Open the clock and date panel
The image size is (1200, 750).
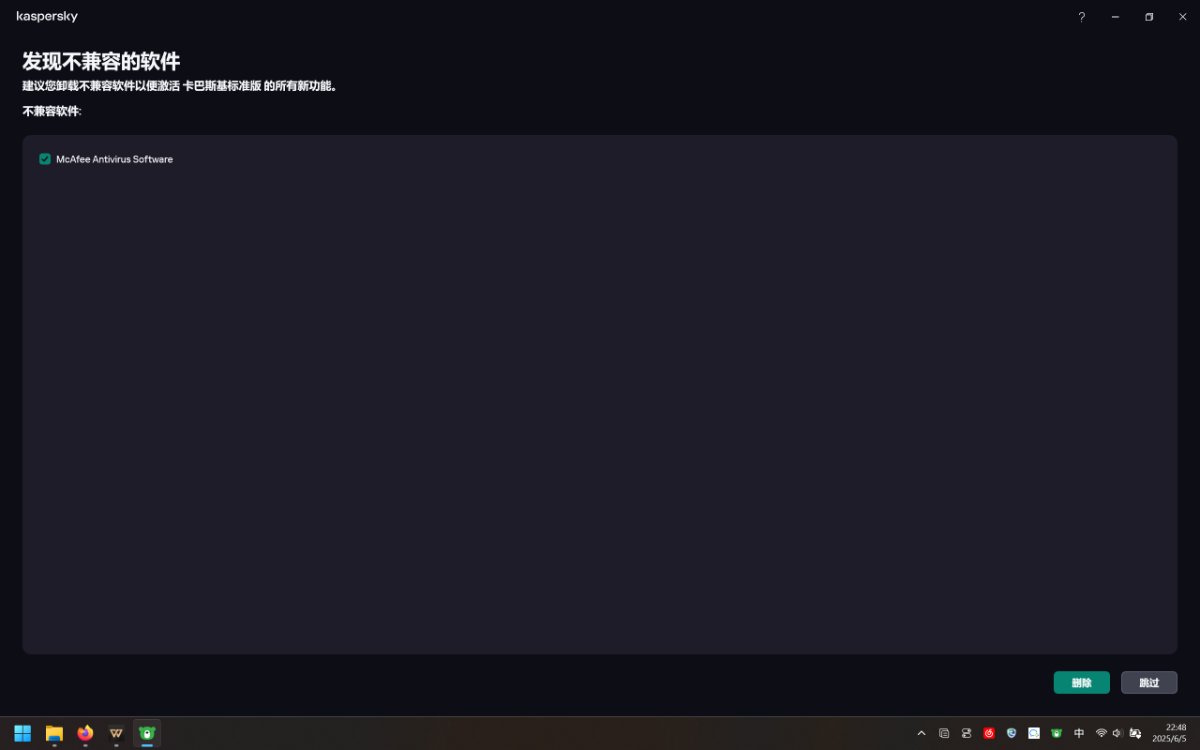point(1169,733)
